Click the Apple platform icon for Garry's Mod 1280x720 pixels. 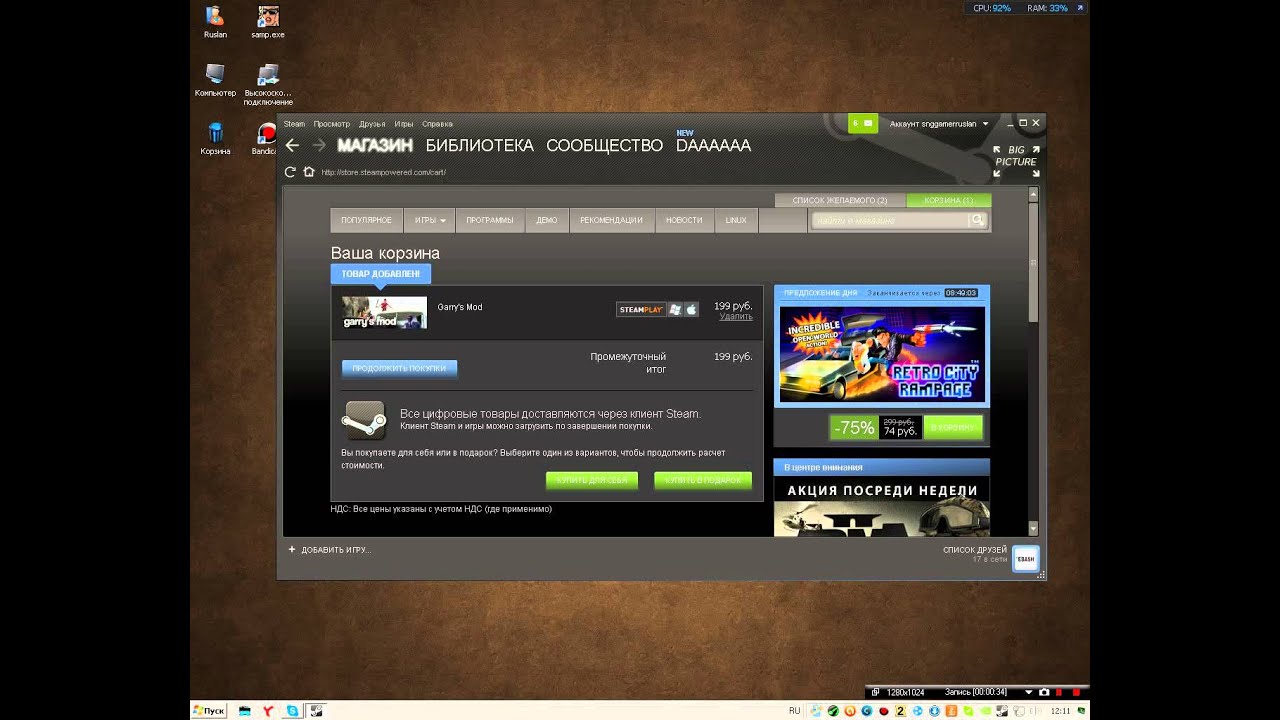point(691,310)
